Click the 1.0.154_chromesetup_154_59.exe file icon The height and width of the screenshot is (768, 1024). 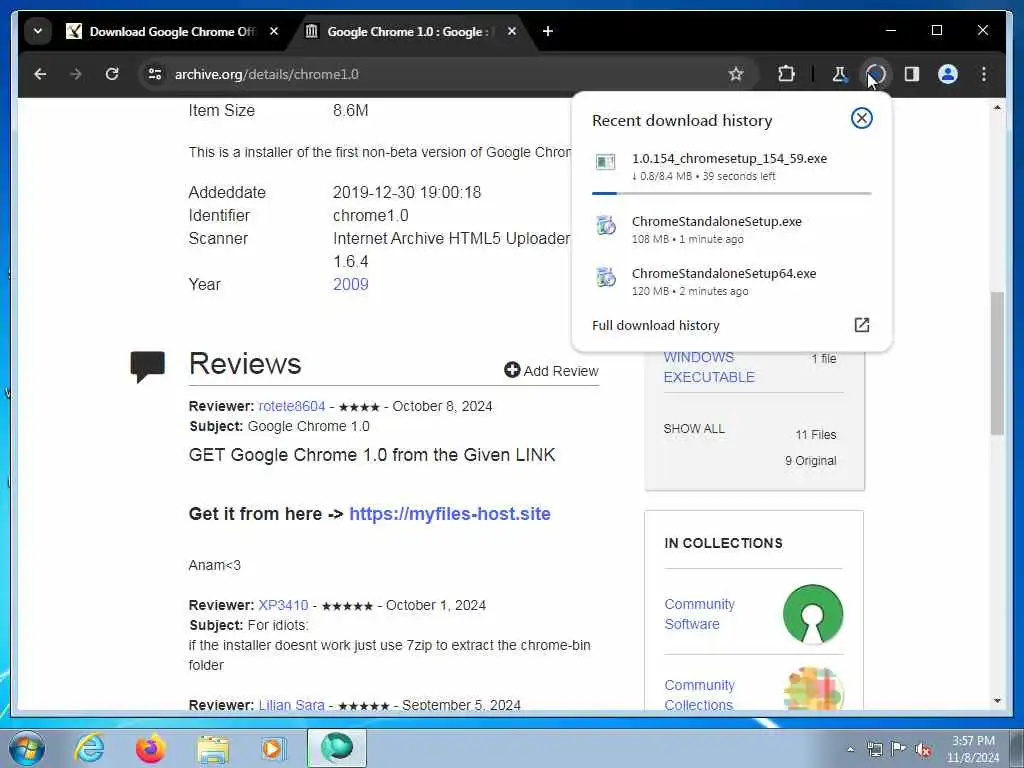pyautogui.click(x=605, y=162)
